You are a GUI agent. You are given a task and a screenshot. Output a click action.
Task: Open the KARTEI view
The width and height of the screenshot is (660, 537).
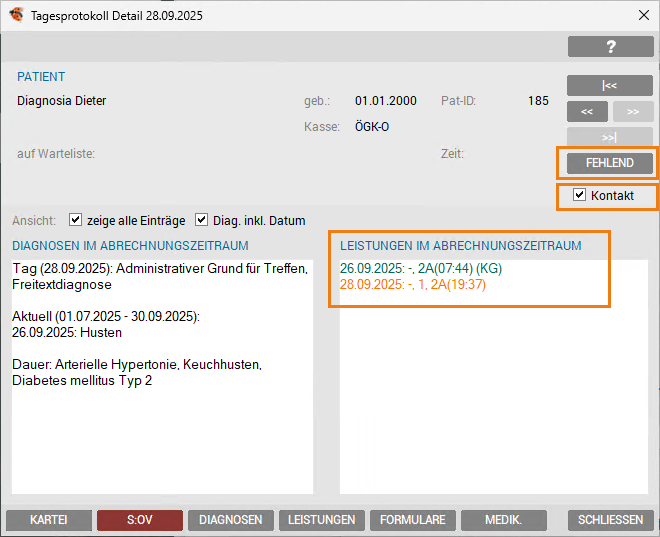tap(48, 520)
